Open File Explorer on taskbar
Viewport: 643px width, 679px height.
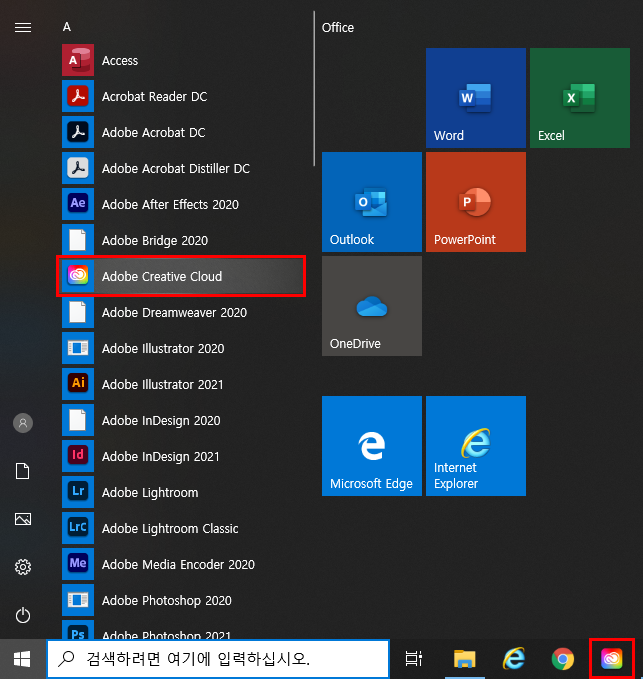tap(465, 659)
